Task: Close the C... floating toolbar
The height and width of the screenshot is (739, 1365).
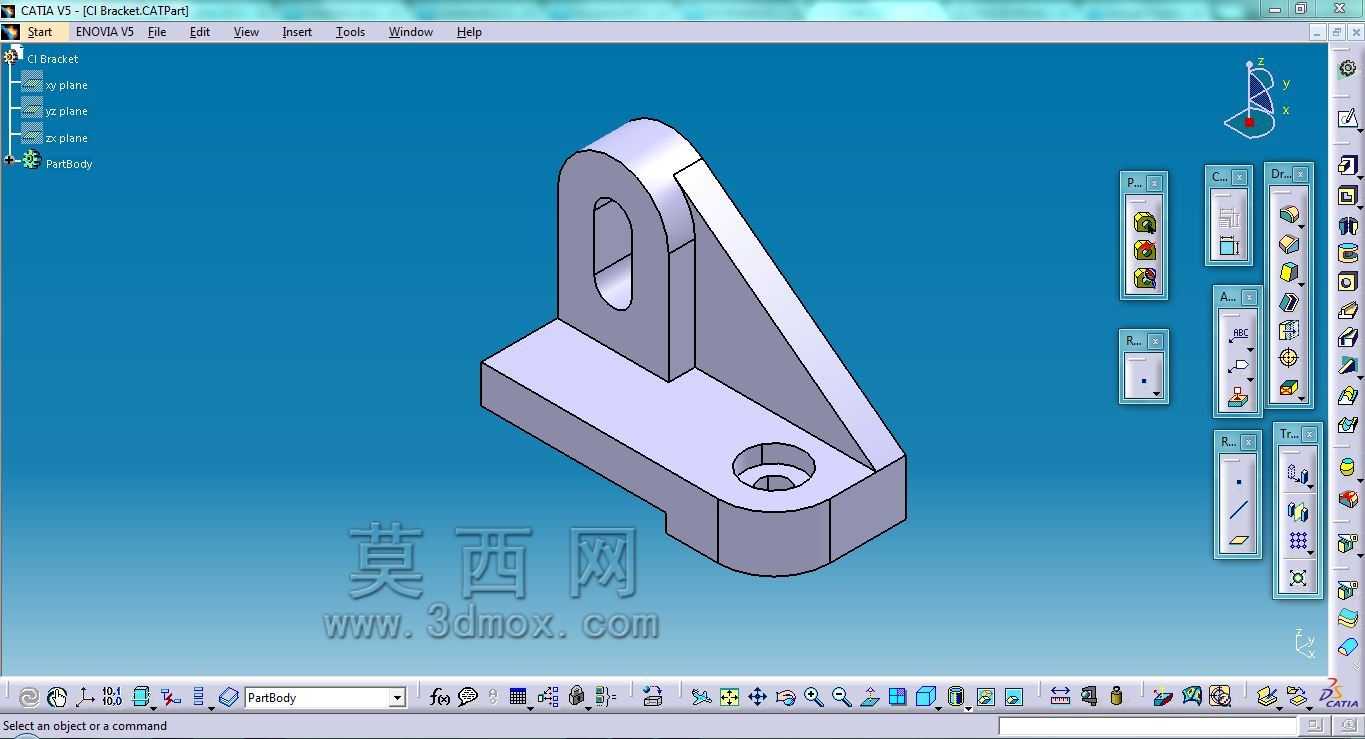Action: pos(1239,177)
